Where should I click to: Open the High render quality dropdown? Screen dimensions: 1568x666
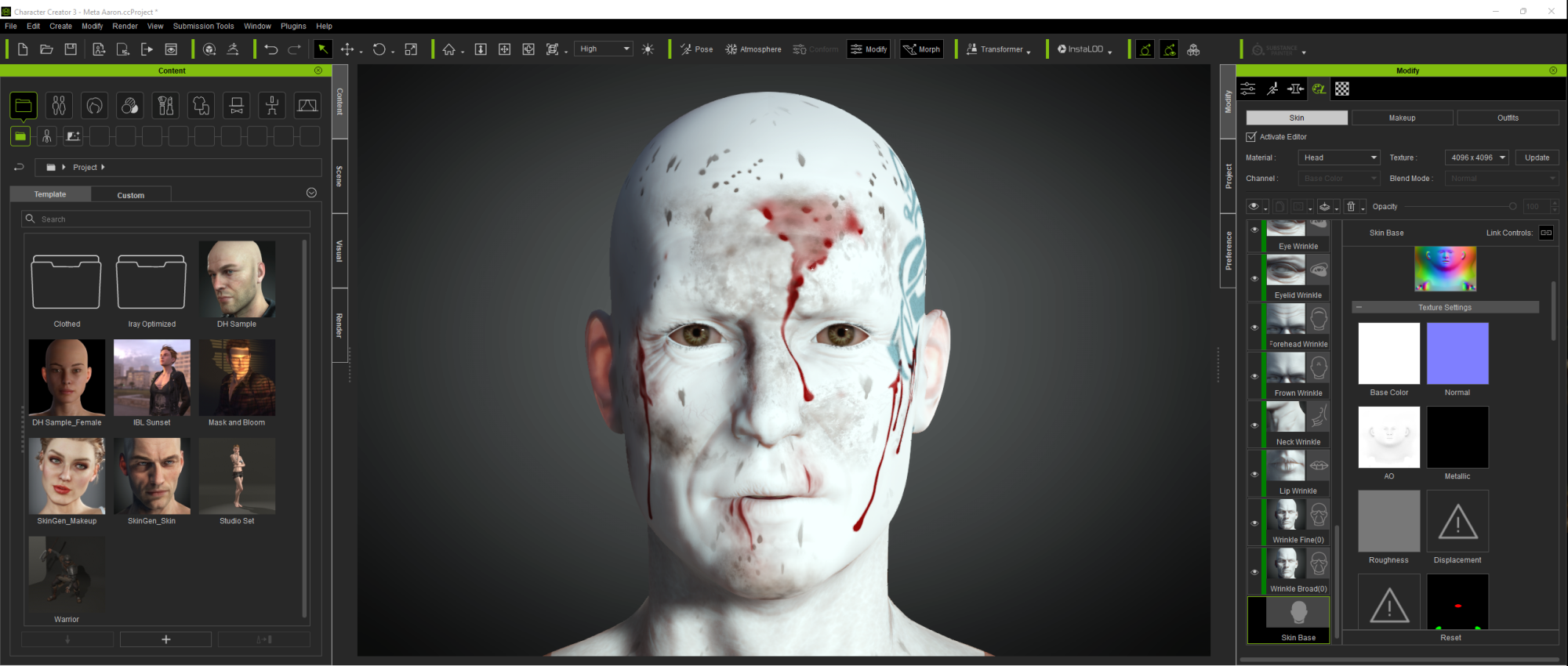(x=604, y=49)
